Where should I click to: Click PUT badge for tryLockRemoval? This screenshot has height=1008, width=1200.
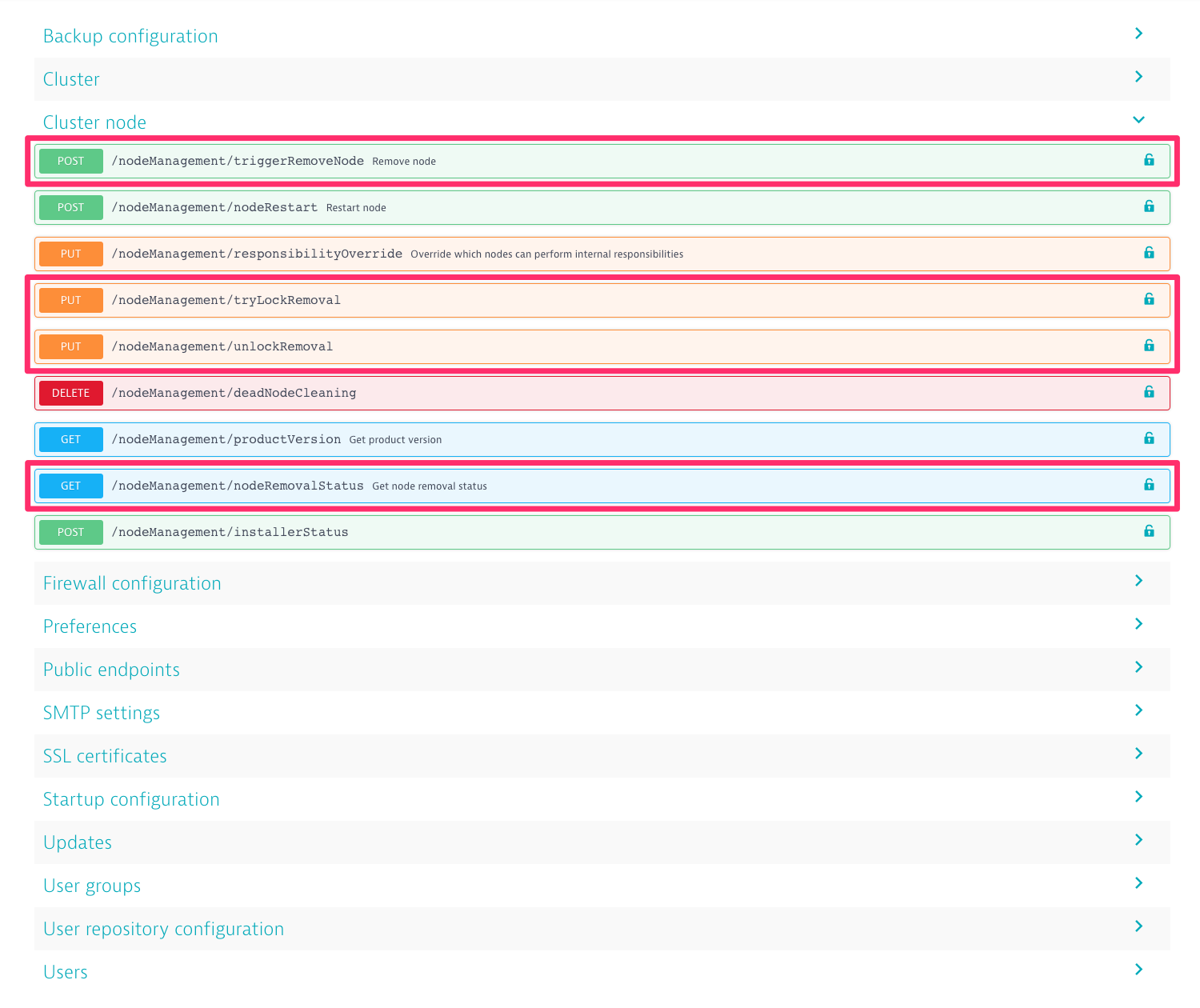coord(71,300)
